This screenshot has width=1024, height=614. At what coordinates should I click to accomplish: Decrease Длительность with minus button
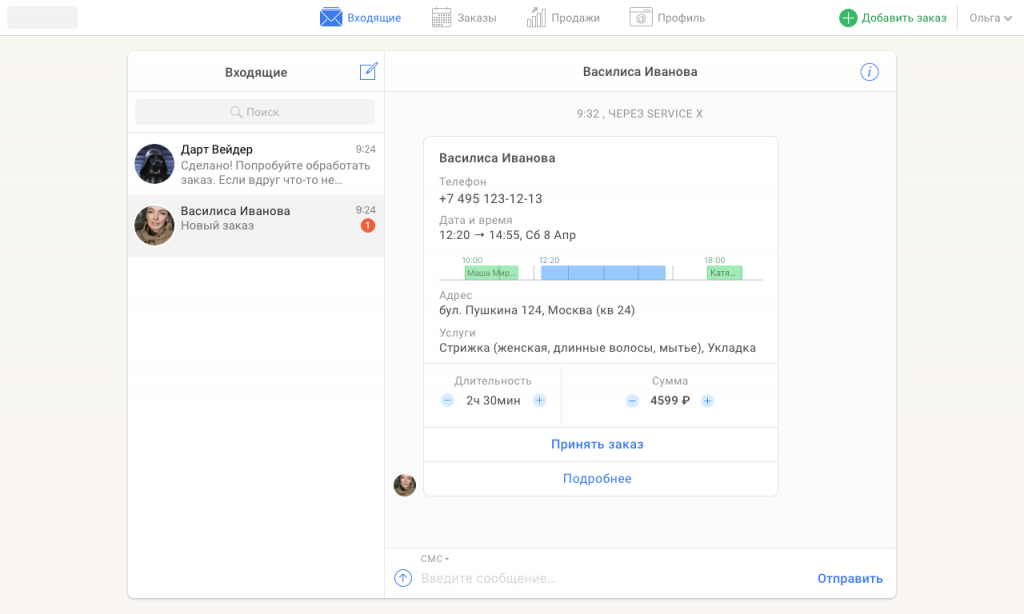click(447, 400)
